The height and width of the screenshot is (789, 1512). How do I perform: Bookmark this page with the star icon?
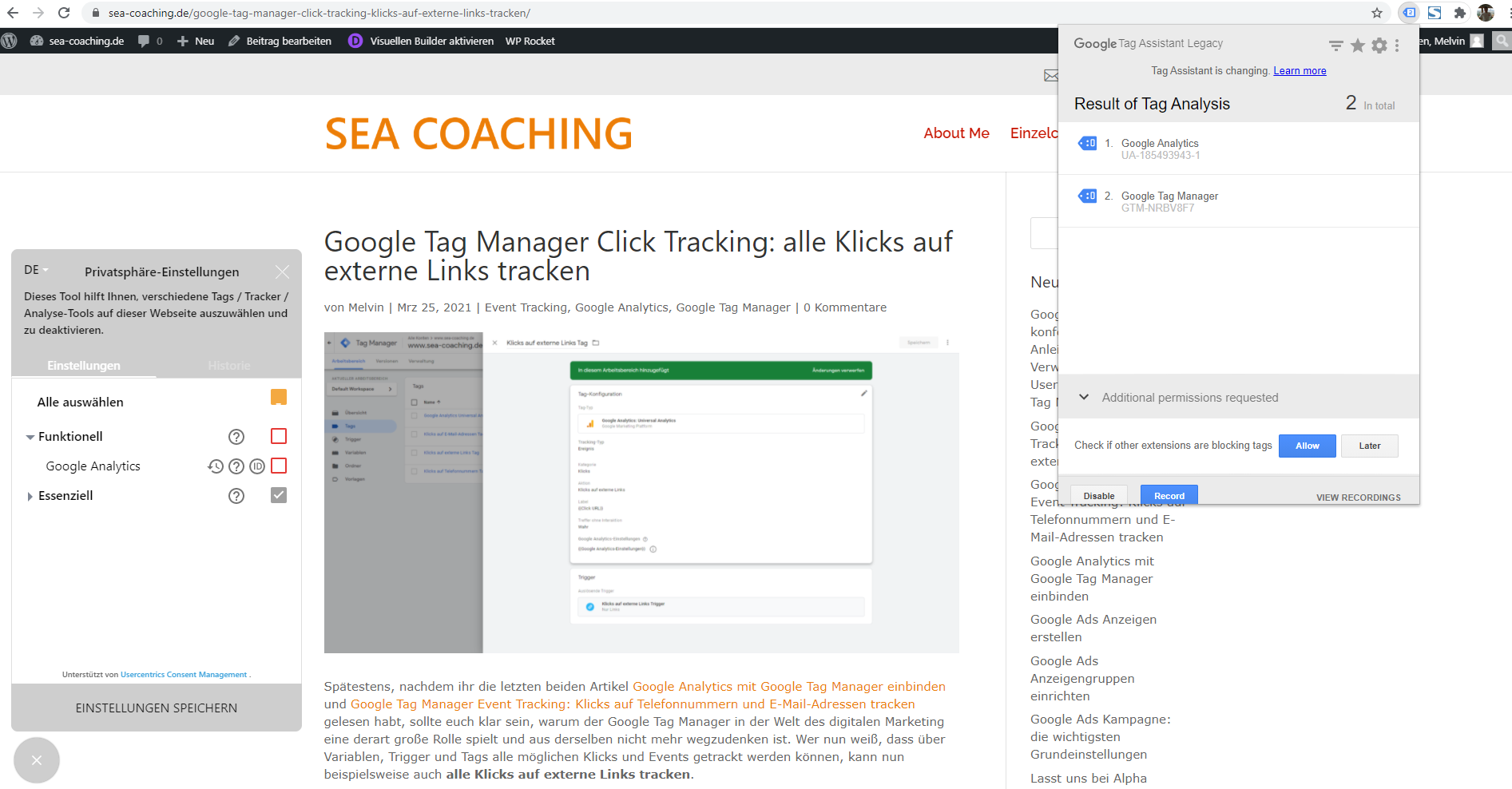coord(1377,13)
